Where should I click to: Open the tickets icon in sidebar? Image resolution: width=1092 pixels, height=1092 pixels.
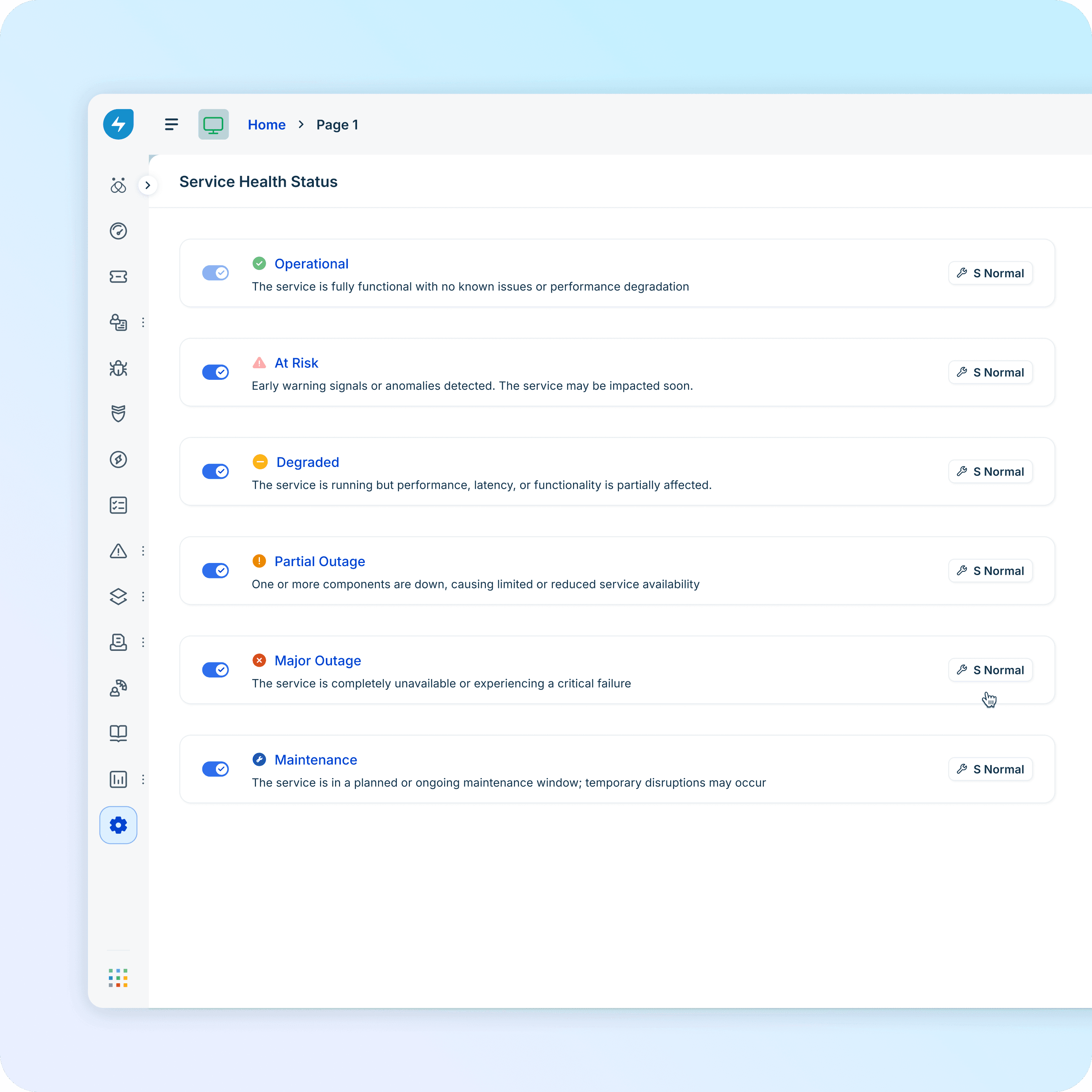point(118,276)
